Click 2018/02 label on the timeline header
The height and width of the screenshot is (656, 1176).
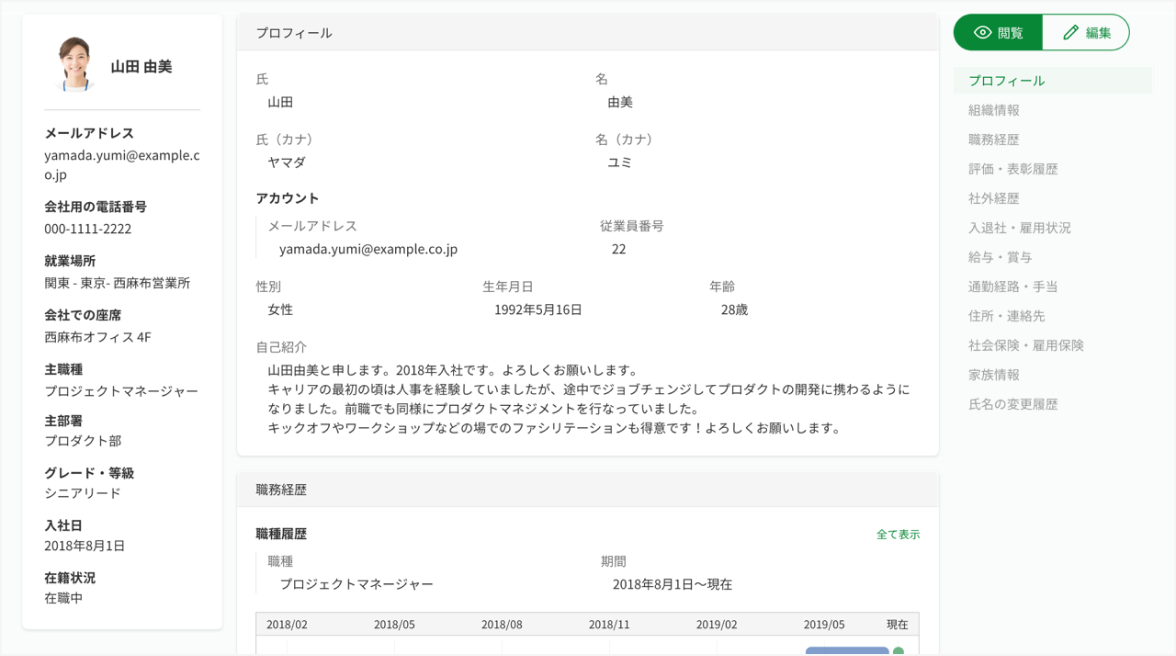(x=286, y=625)
